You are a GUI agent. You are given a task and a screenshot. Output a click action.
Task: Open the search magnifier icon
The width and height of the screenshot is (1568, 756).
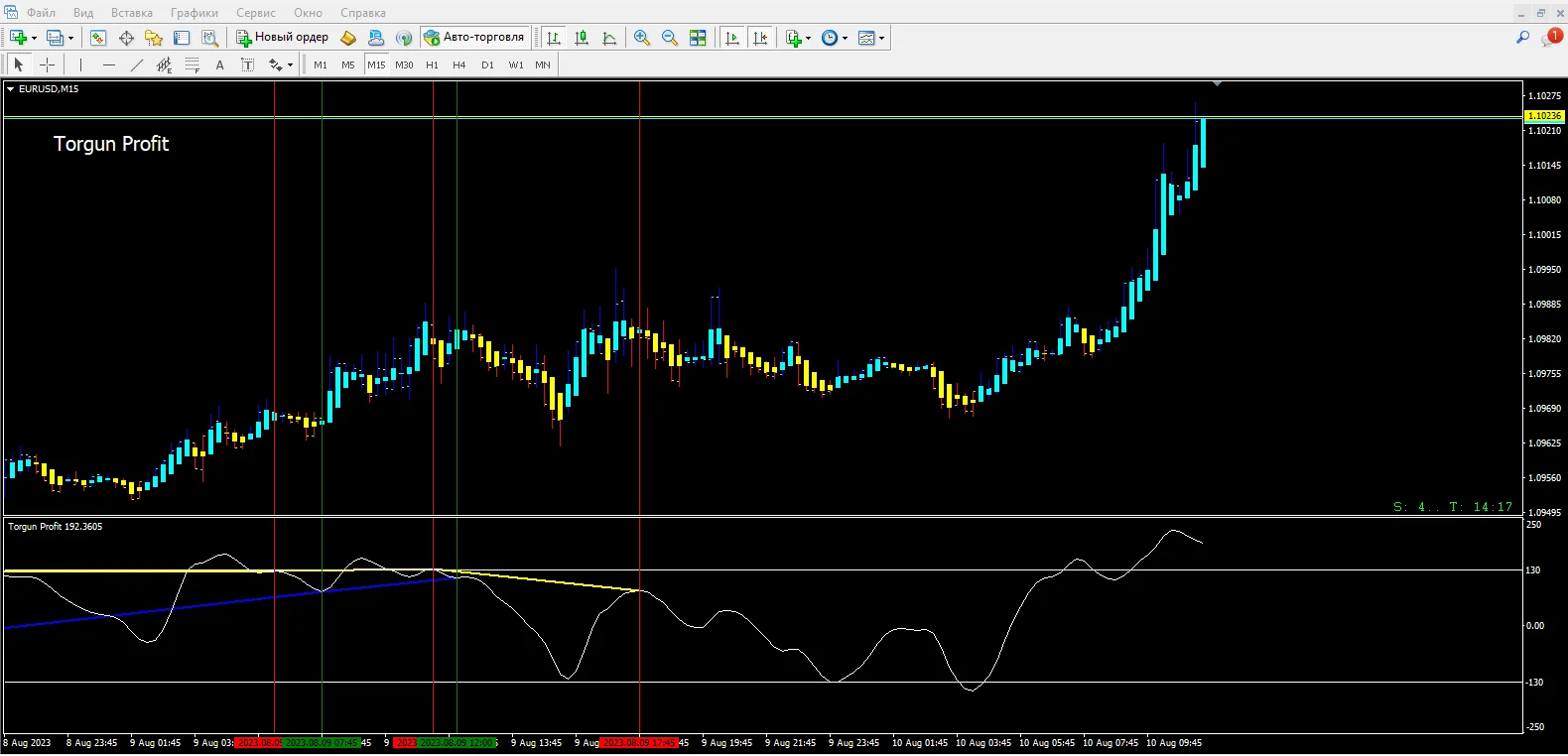[1522, 38]
